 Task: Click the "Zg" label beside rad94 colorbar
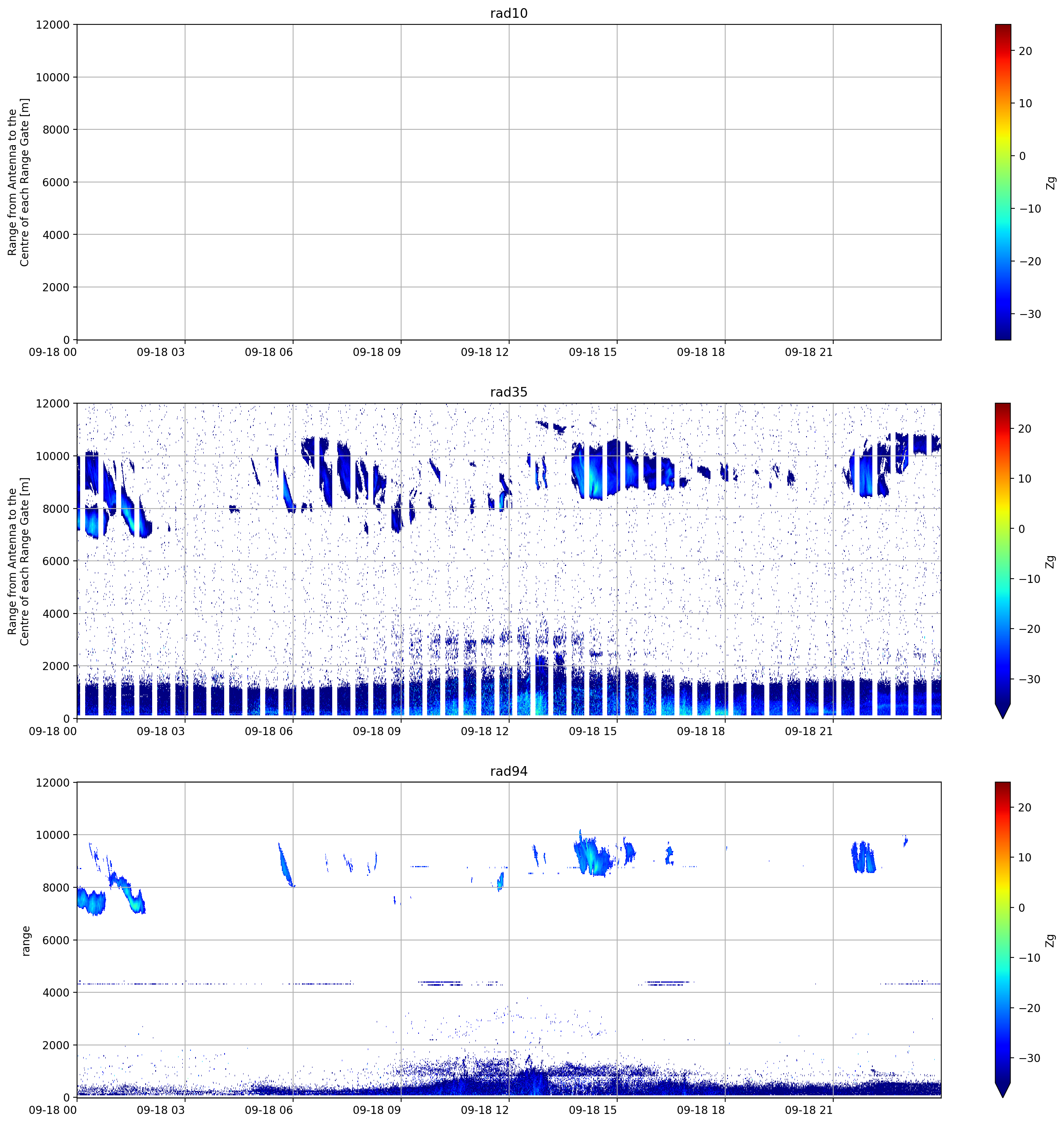(x=1051, y=941)
